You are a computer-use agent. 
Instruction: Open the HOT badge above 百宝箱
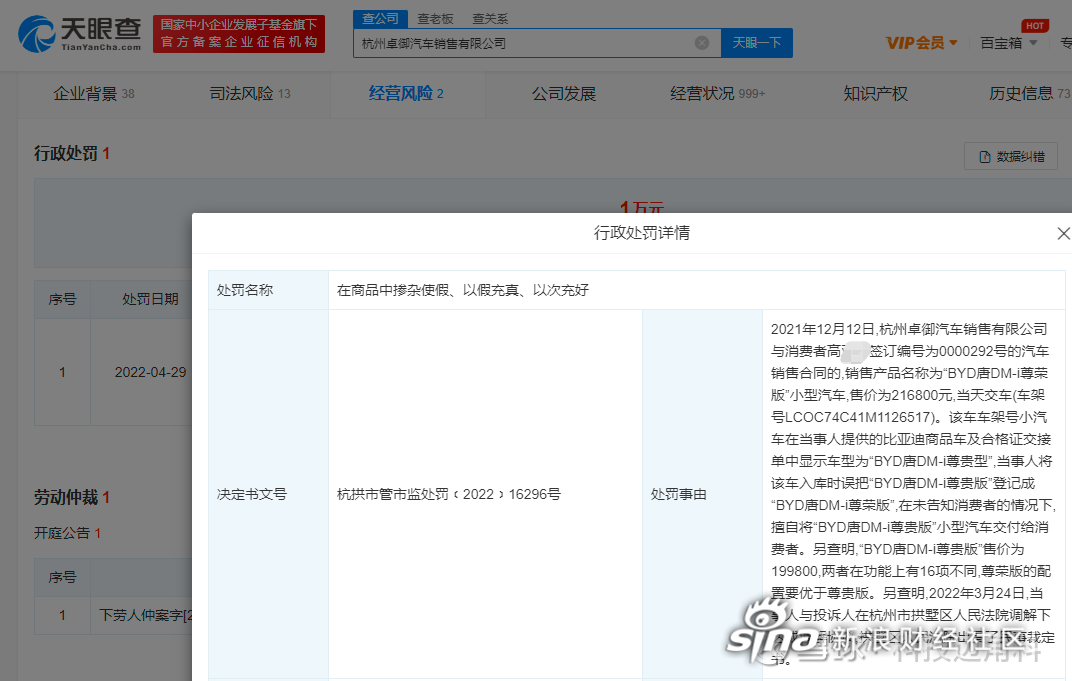click(1034, 26)
